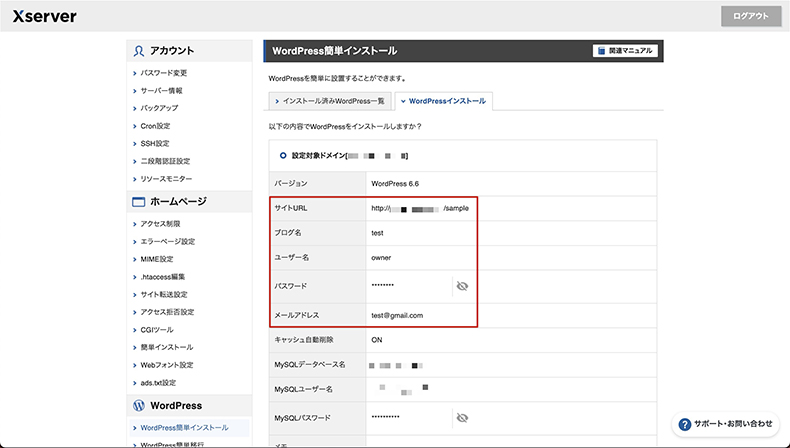Select the WordPressインストール tab

(443, 101)
